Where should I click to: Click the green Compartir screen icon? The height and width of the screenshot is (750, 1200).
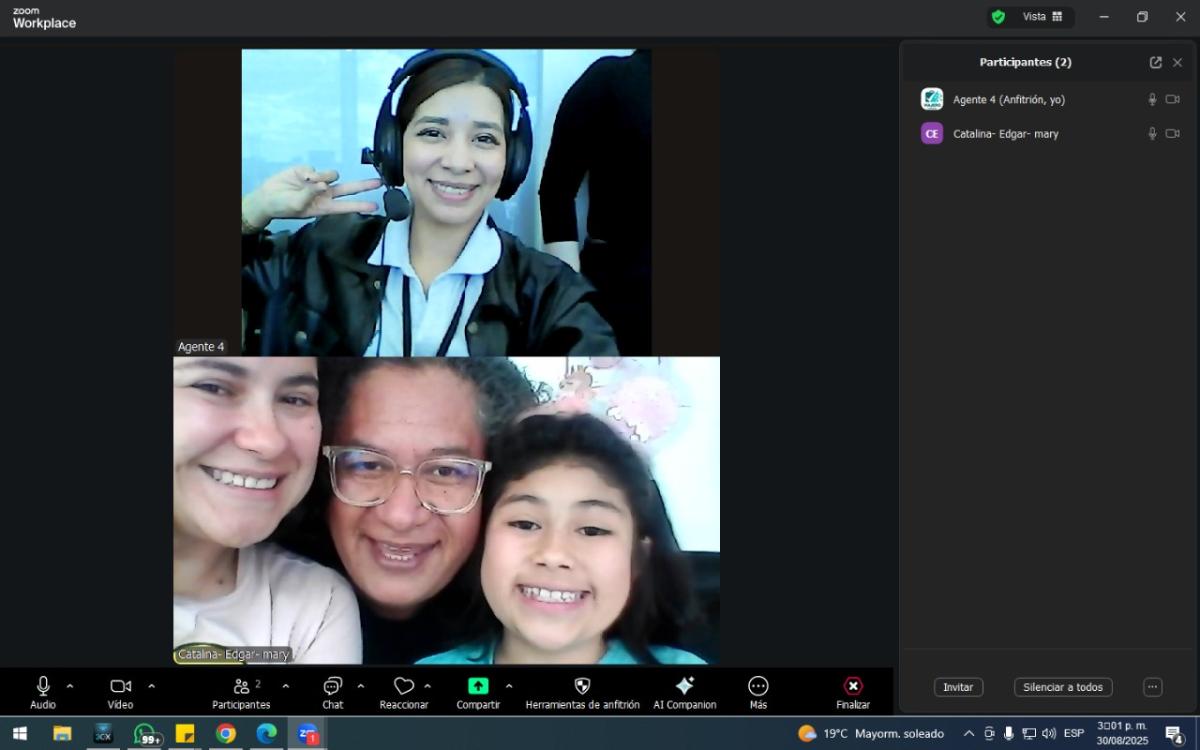478,686
